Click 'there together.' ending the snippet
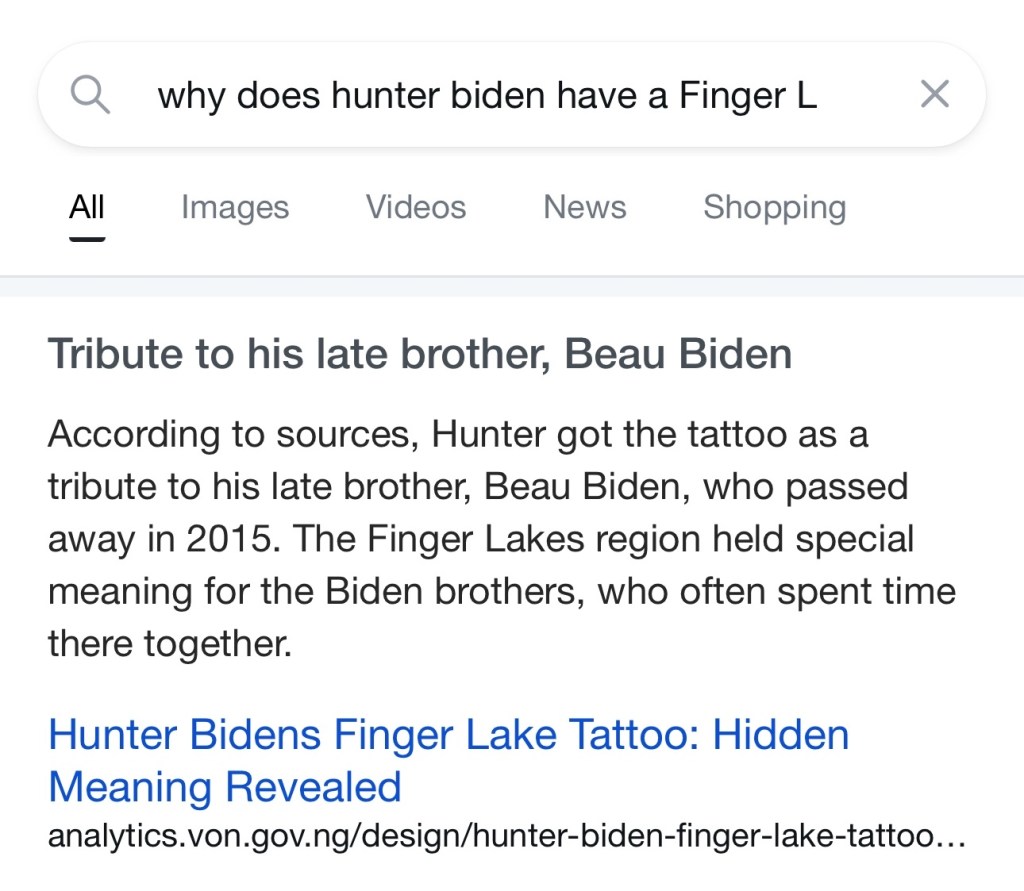Image resolution: width=1024 pixels, height=891 pixels. 170,643
